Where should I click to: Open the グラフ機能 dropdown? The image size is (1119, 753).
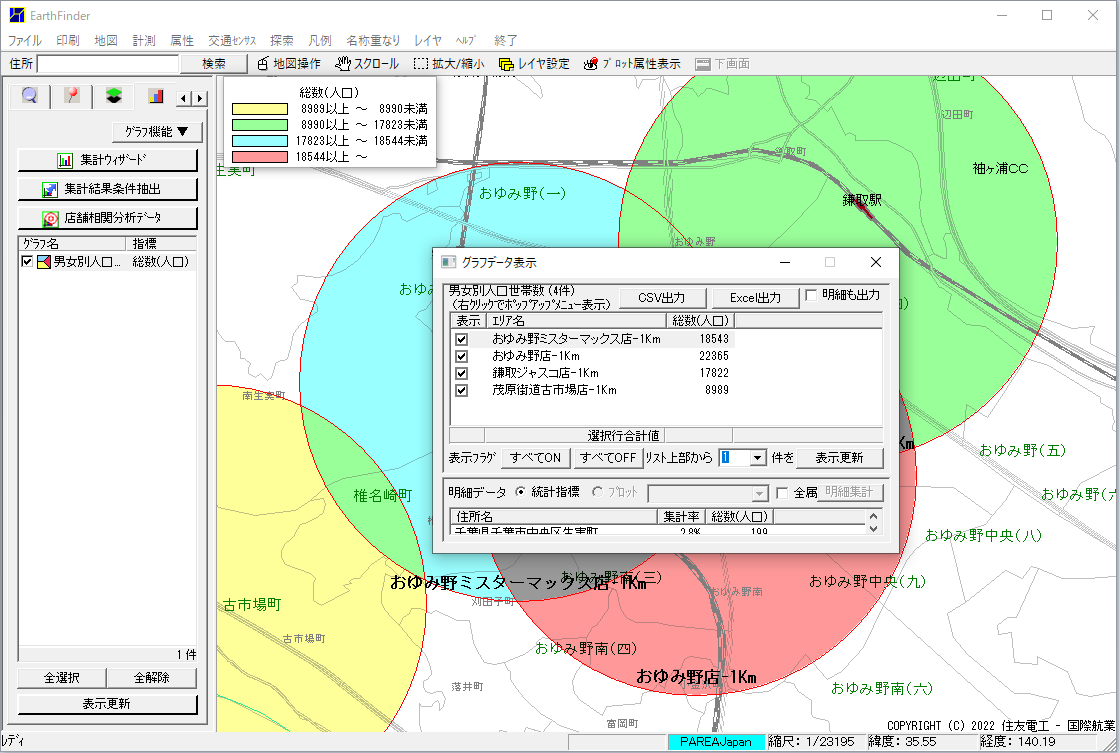[x=157, y=132]
